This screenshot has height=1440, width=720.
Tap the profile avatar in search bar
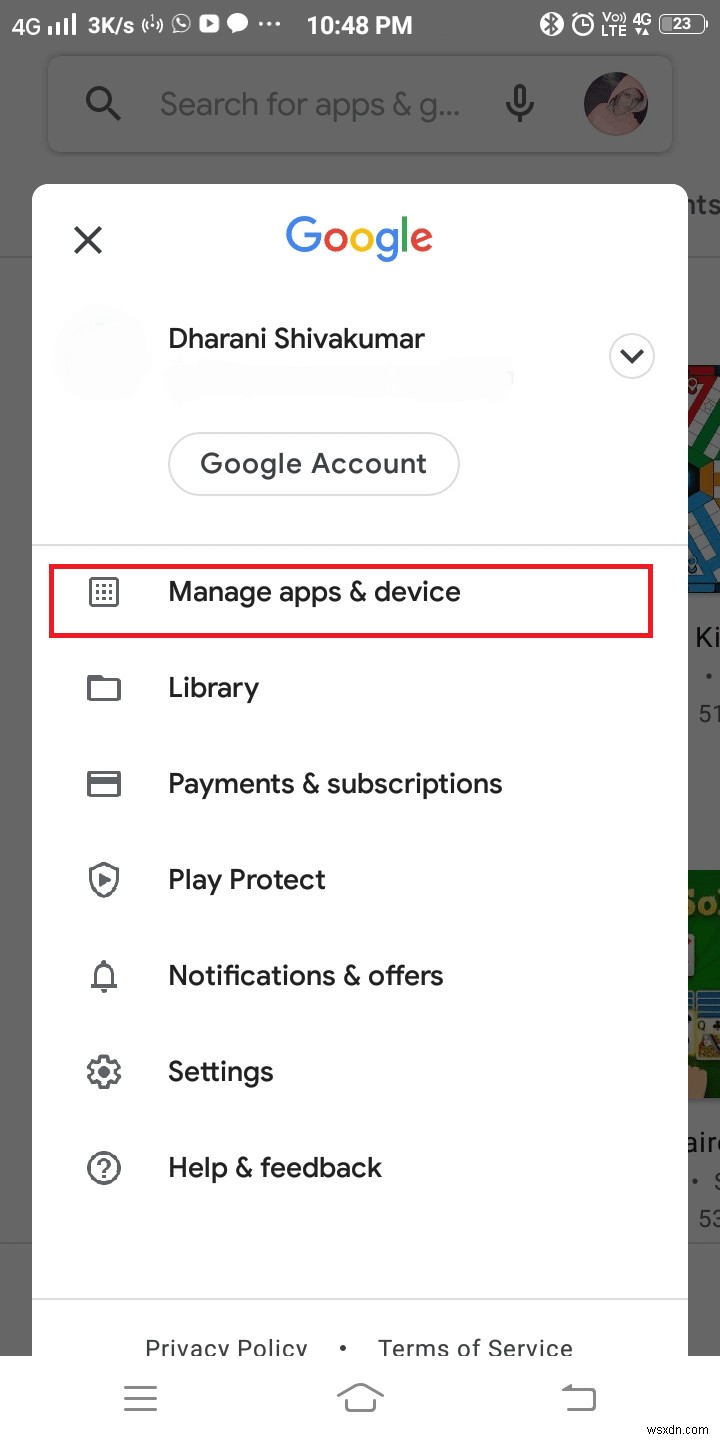tap(616, 104)
